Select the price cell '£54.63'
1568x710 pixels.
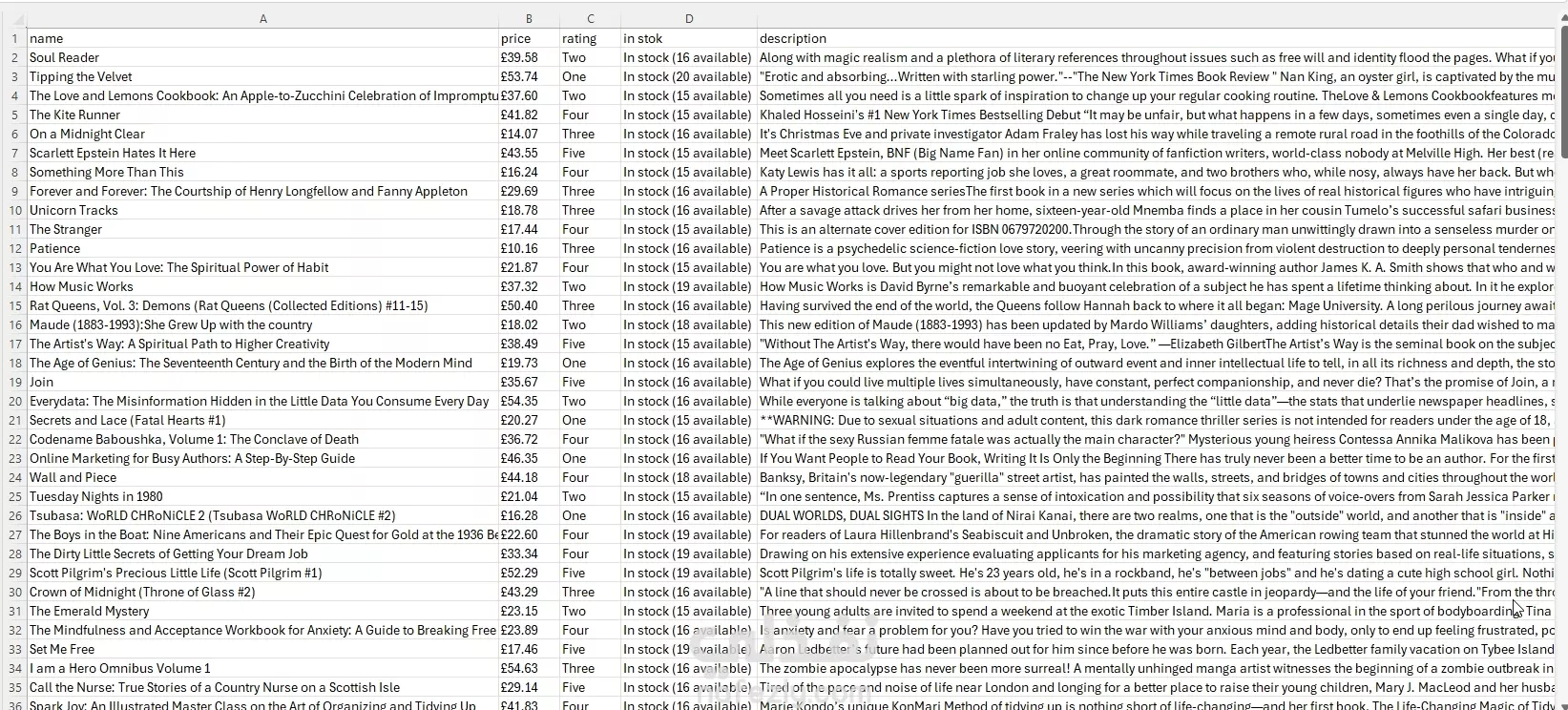click(529, 668)
